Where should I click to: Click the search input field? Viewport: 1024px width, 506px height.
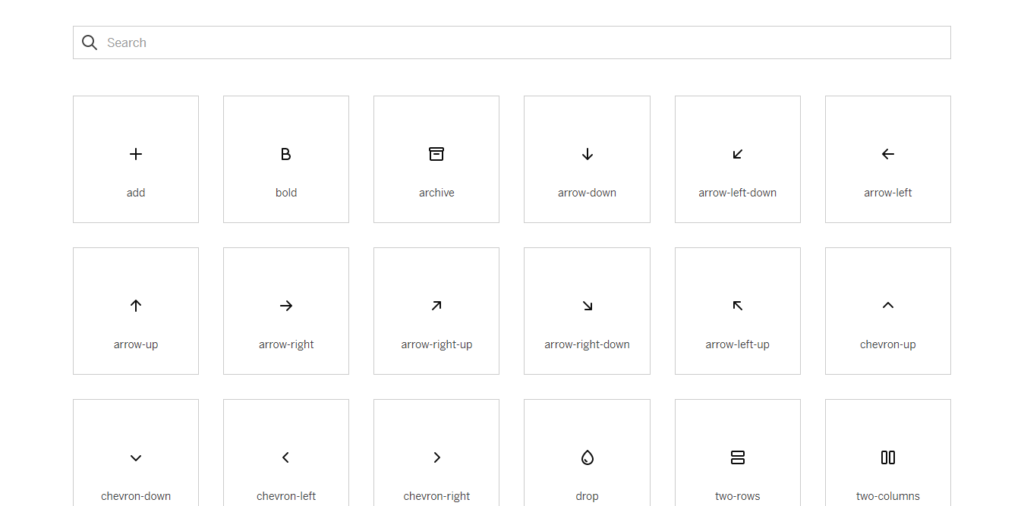[x=520, y=43]
